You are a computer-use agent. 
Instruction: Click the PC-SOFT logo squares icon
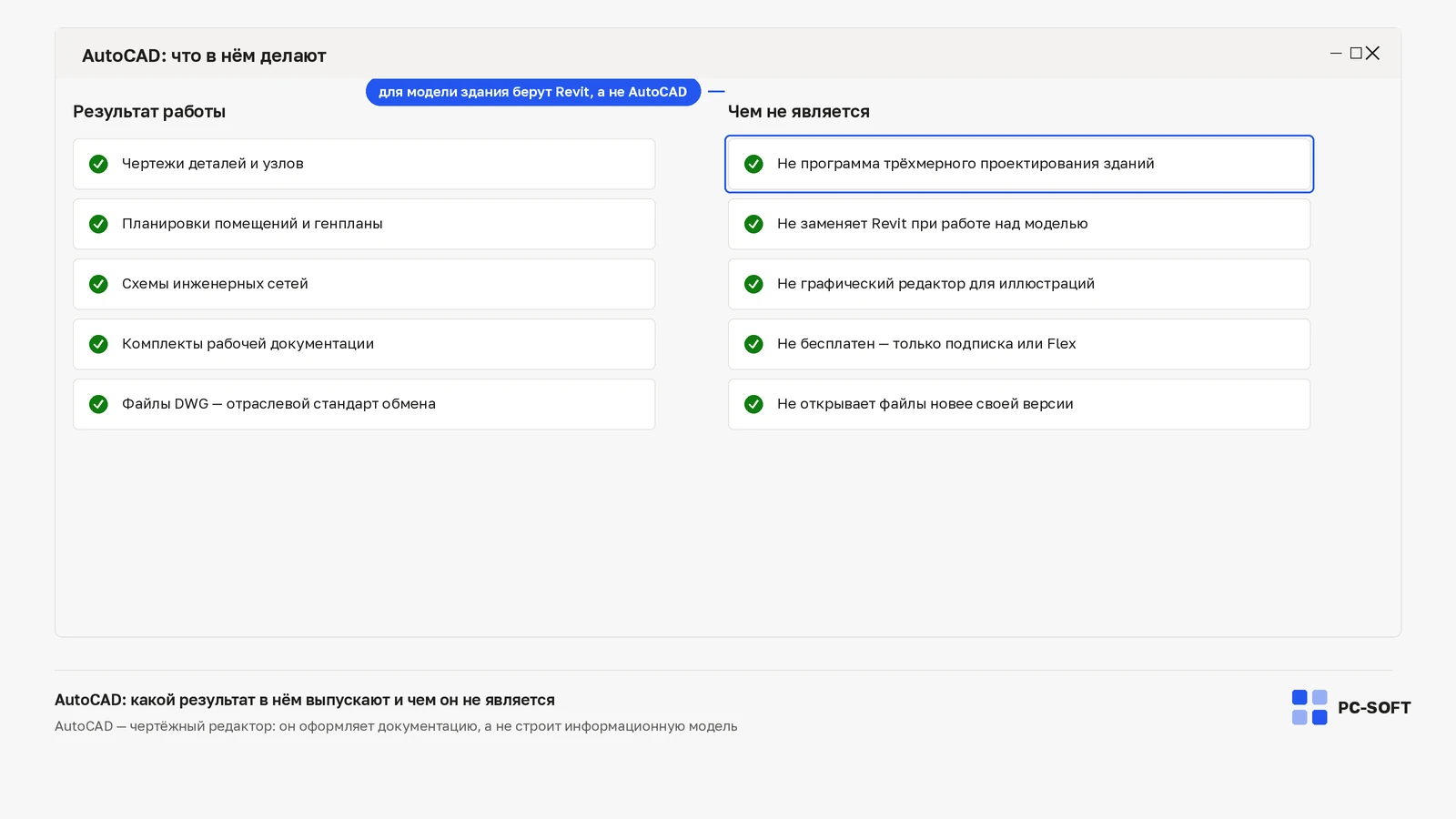1309,707
